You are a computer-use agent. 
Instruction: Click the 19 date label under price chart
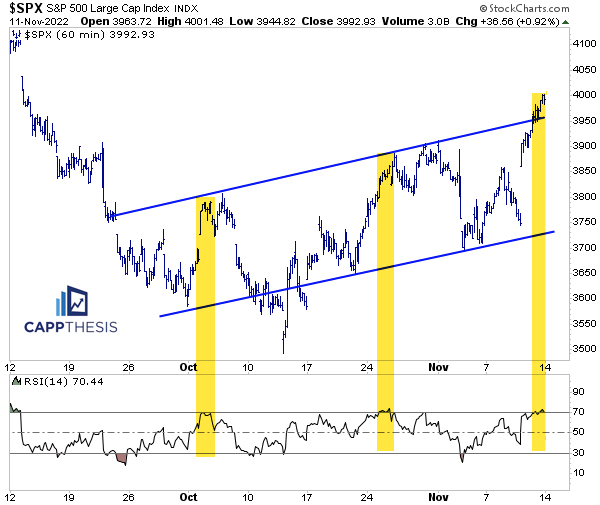[x=69, y=368]
